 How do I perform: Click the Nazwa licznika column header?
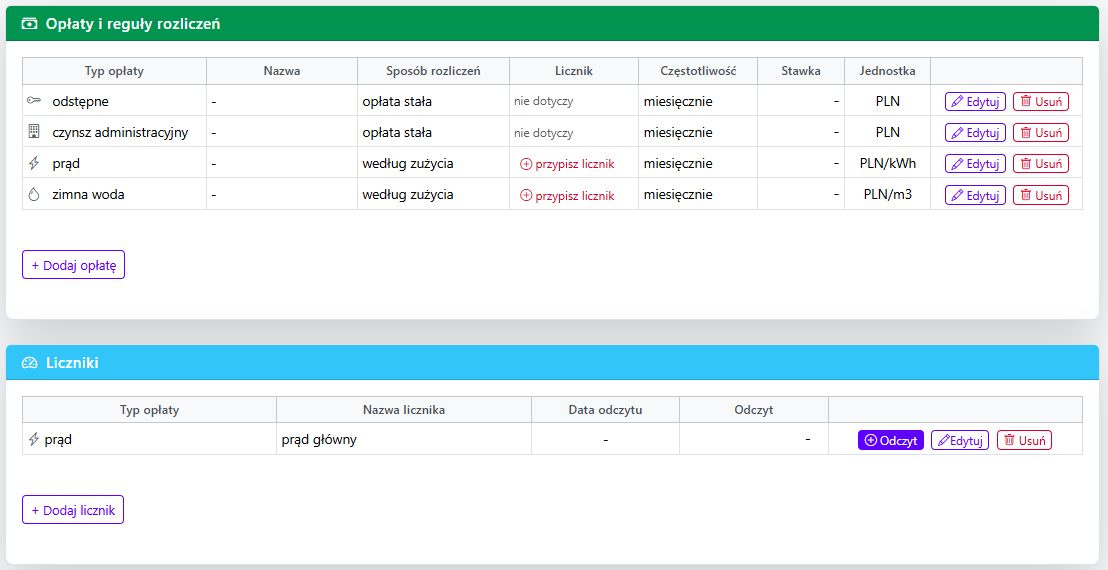pos(403,410)
